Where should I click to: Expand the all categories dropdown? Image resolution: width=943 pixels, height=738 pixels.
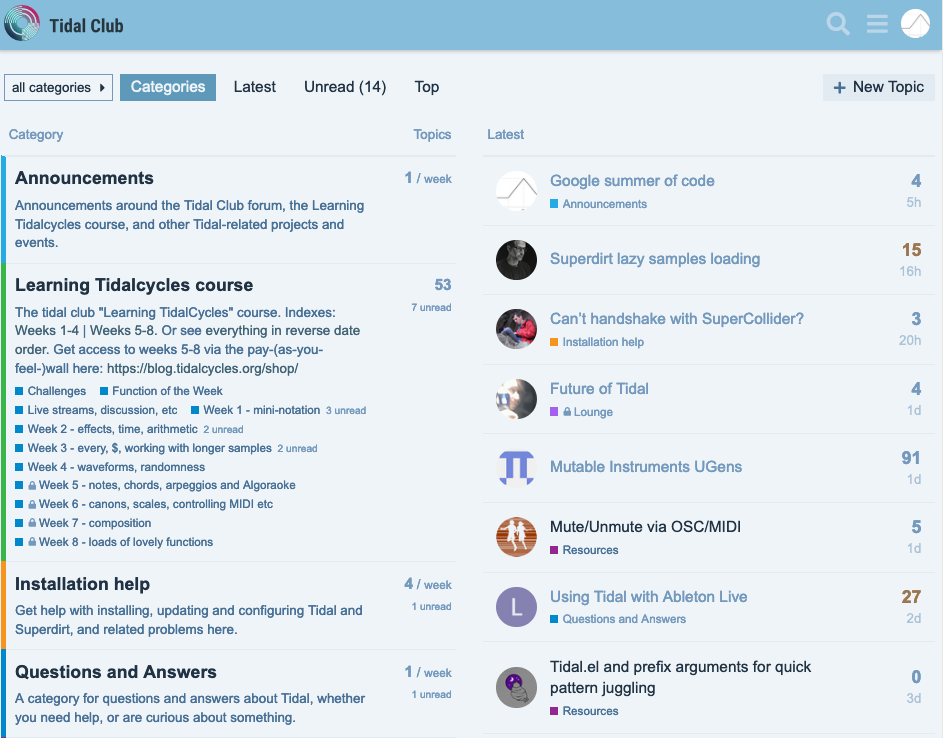58,88
